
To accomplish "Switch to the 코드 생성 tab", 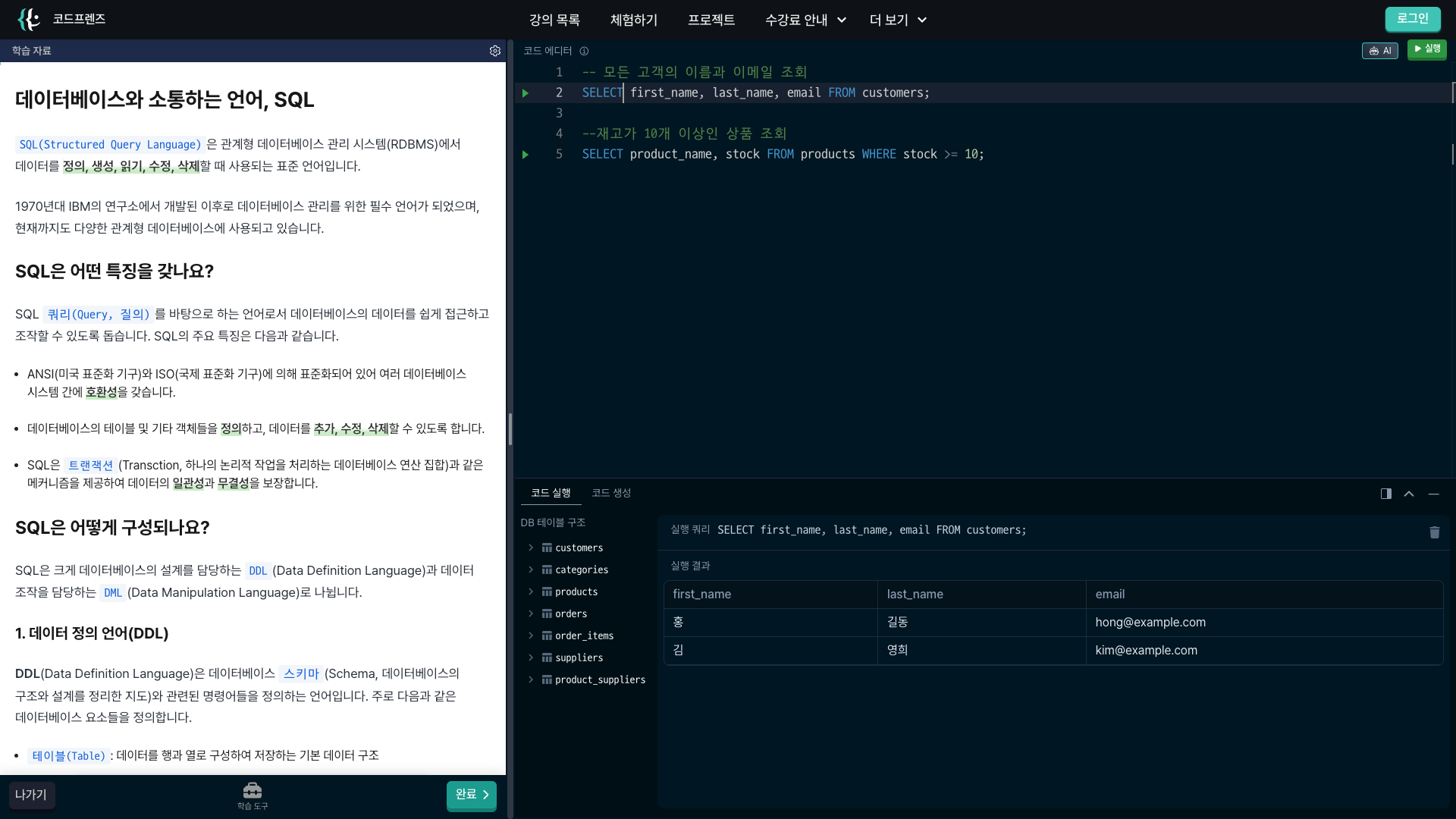I will (x=610, y=493).
